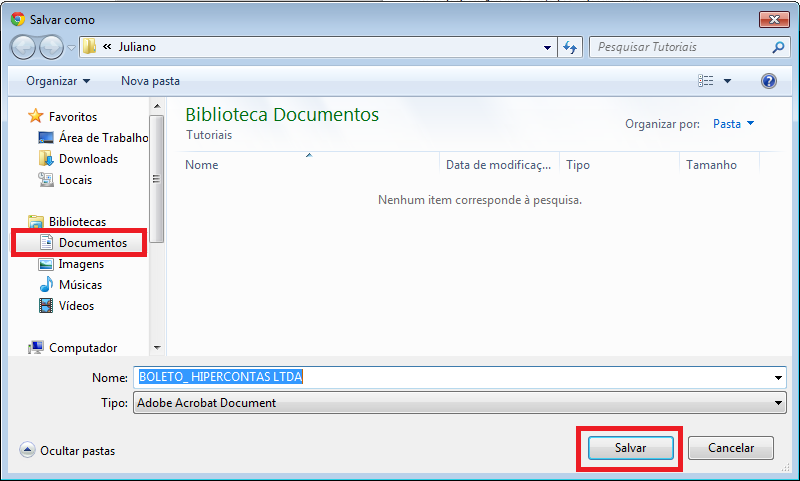Select Favoritos in the navigation pane
This screenshot has height=481, width=800.
pyautogui.click(x=72, y=117)
